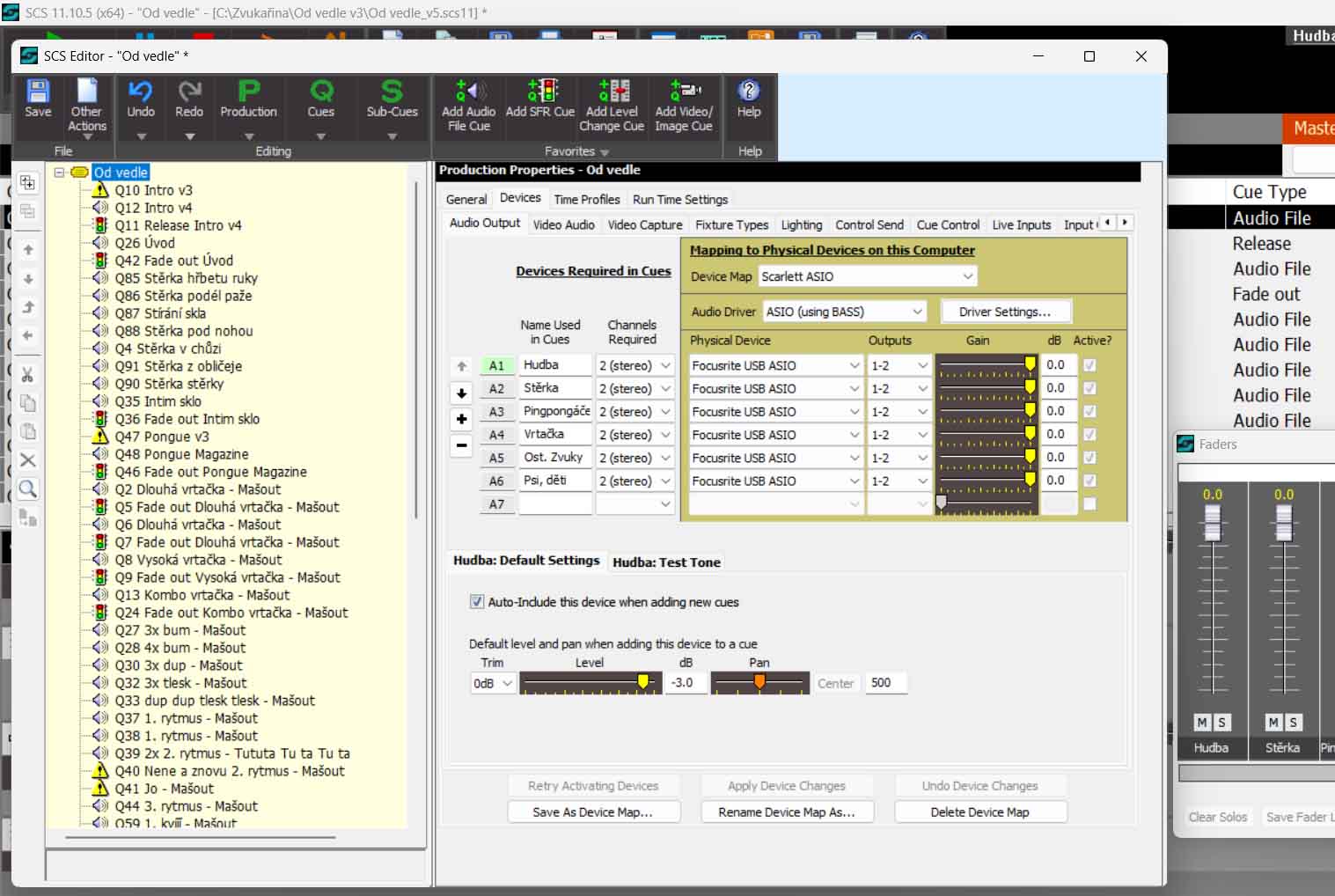The height and width of the screenshot is (896, 1335).
Task: Switch to the Time Profiles tab
Action: [x=587, y=200]
